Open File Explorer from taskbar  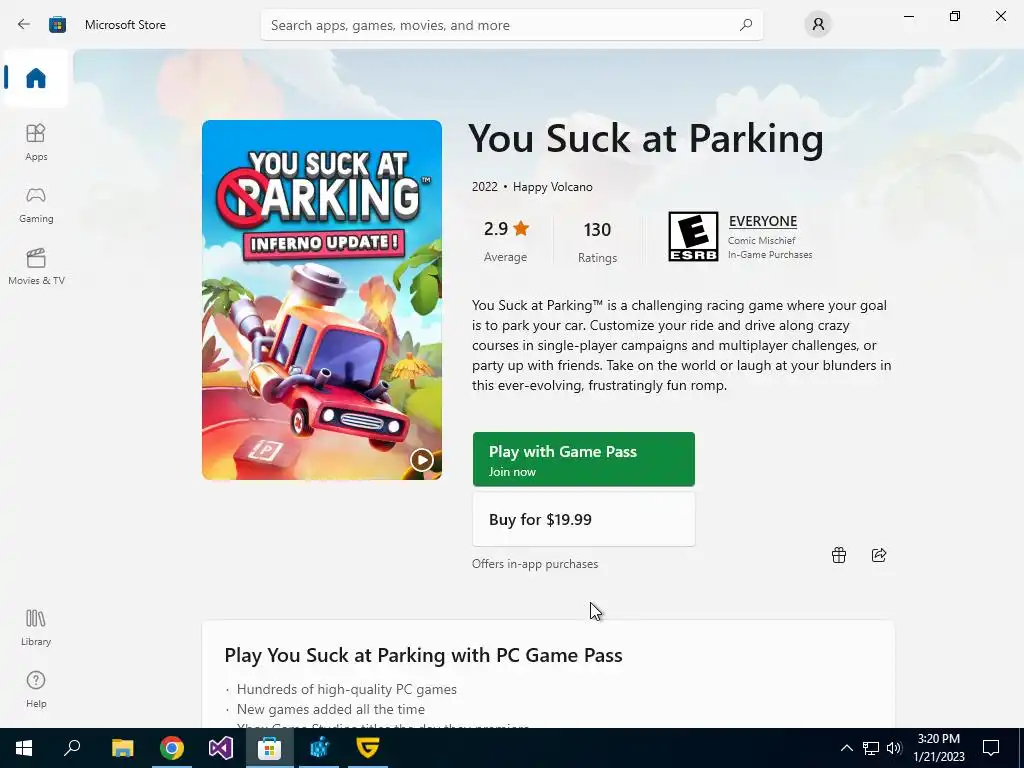click(x=122, y=748)
